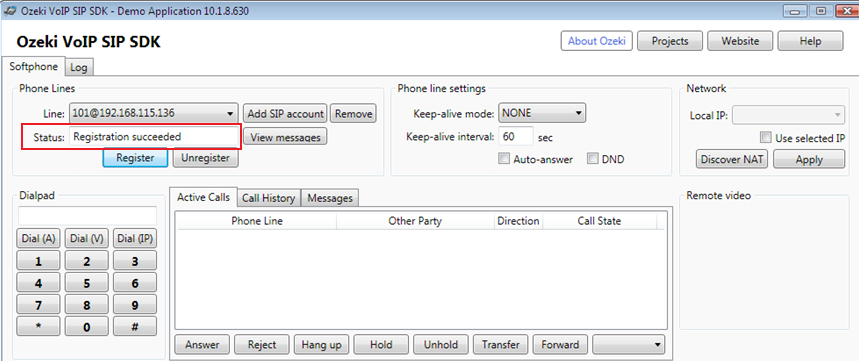
Task: Open the Messages tab
Action: click(330, 198)
